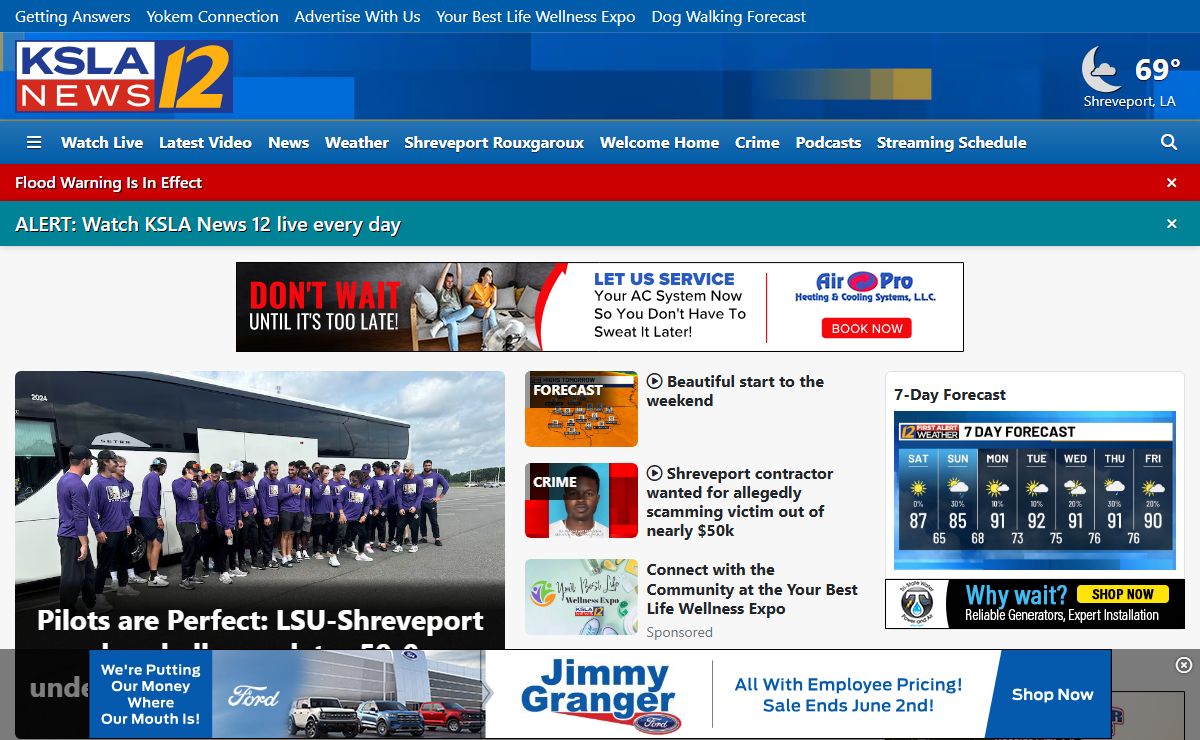Click SHOP NOW in the generator ad
This screenshot has height=740, width=1200.
(1122, 594)
